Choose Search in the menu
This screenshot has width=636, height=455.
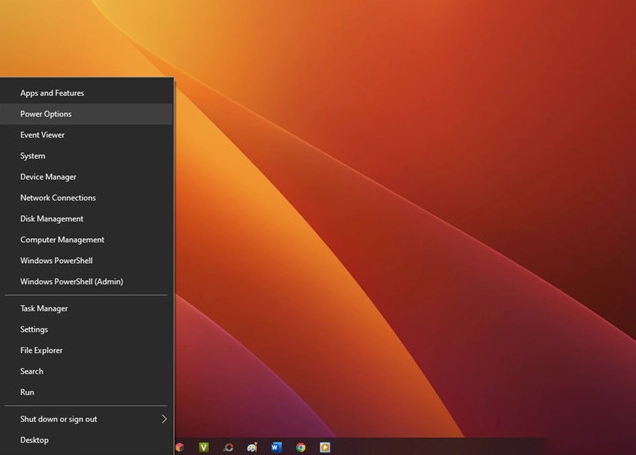pos(86,371)
